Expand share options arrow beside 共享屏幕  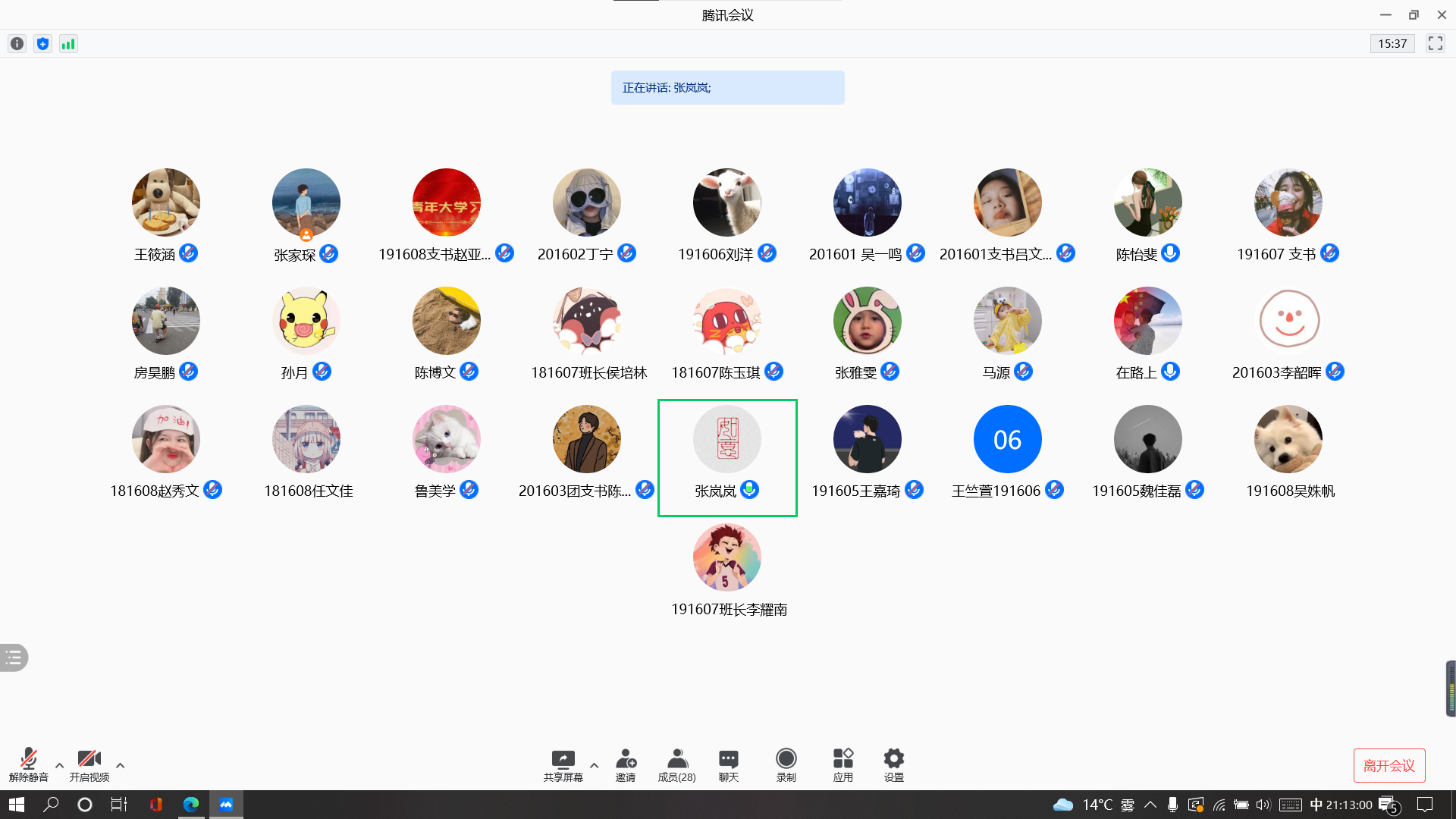[594, 765]
